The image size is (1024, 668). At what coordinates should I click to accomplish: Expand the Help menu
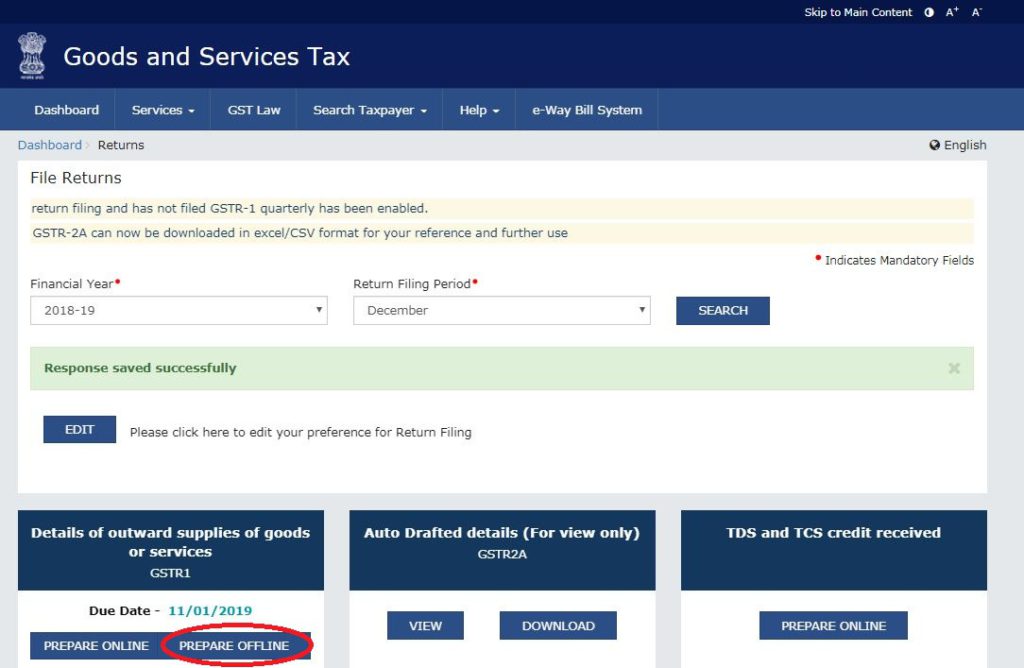click(479, 110)
